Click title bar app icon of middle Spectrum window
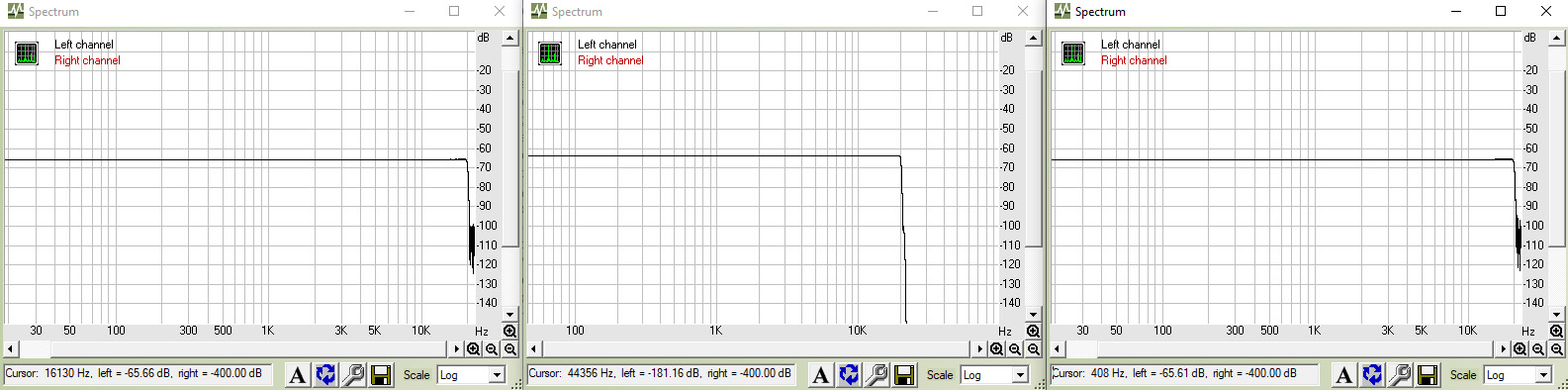 538,11
